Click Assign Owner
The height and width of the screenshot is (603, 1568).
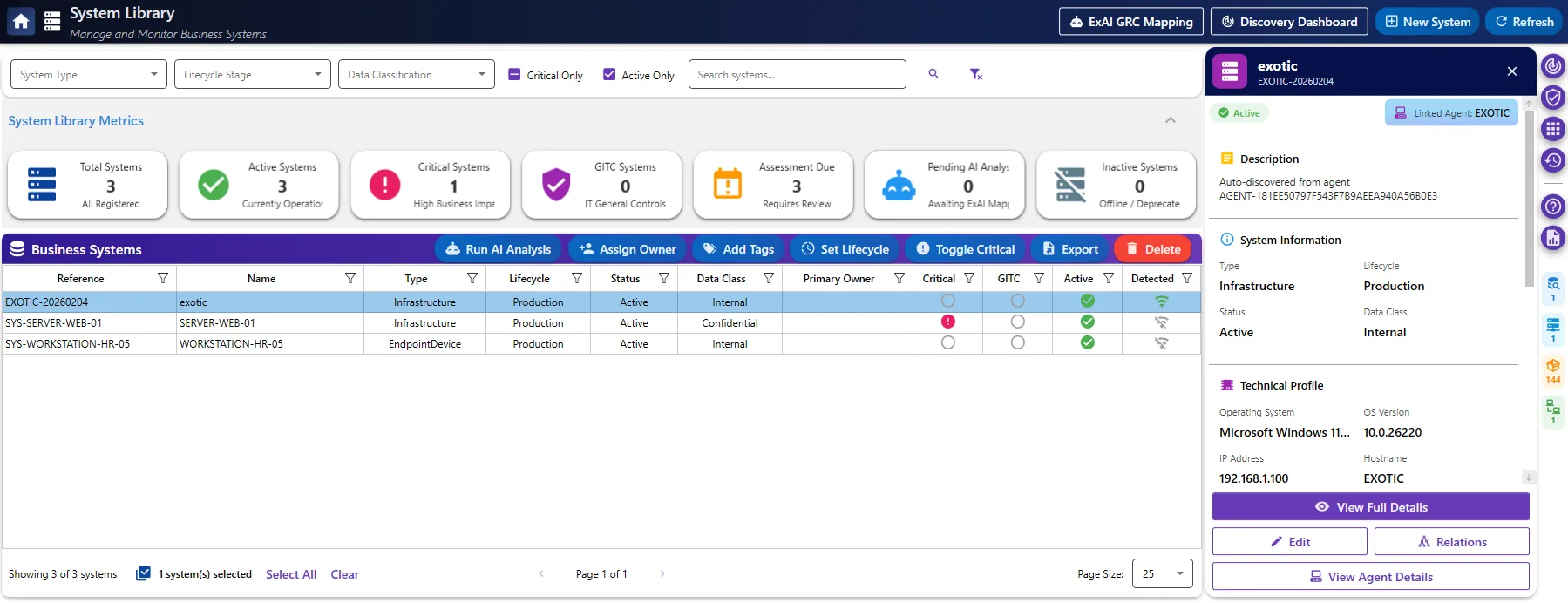[x=628, y=249]
